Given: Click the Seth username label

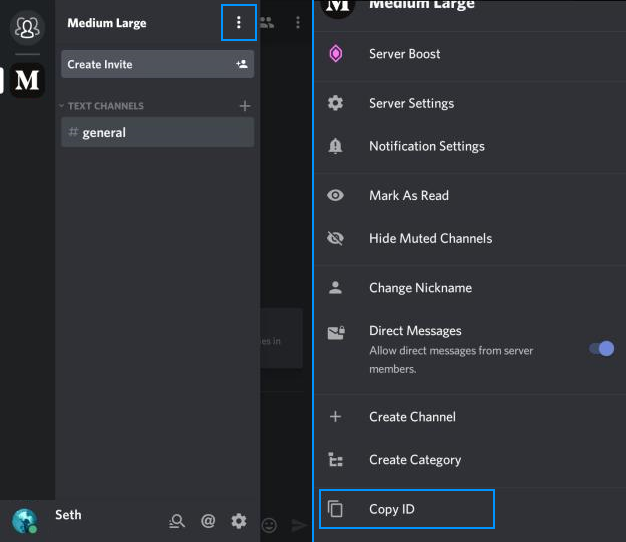Looking at the screenshot, I should (x=68, y=514).
